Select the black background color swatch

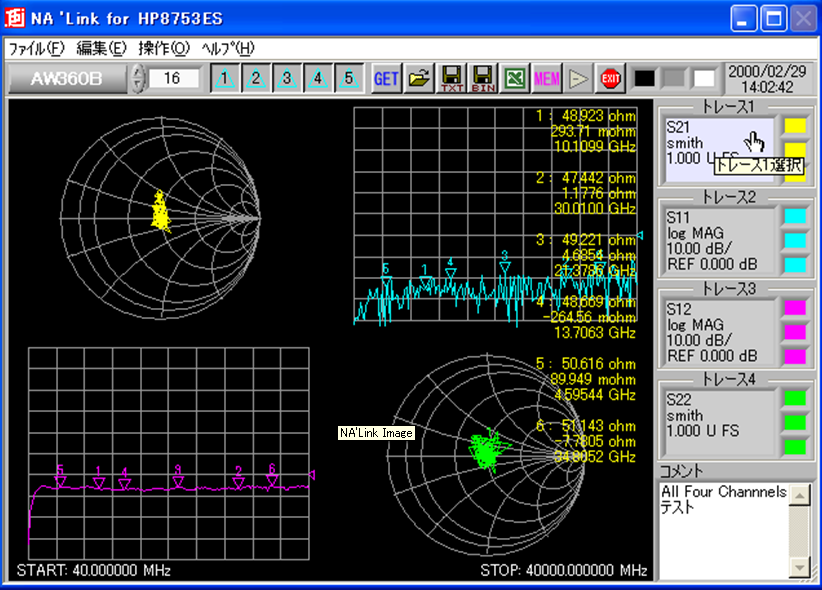pos(644,79)
